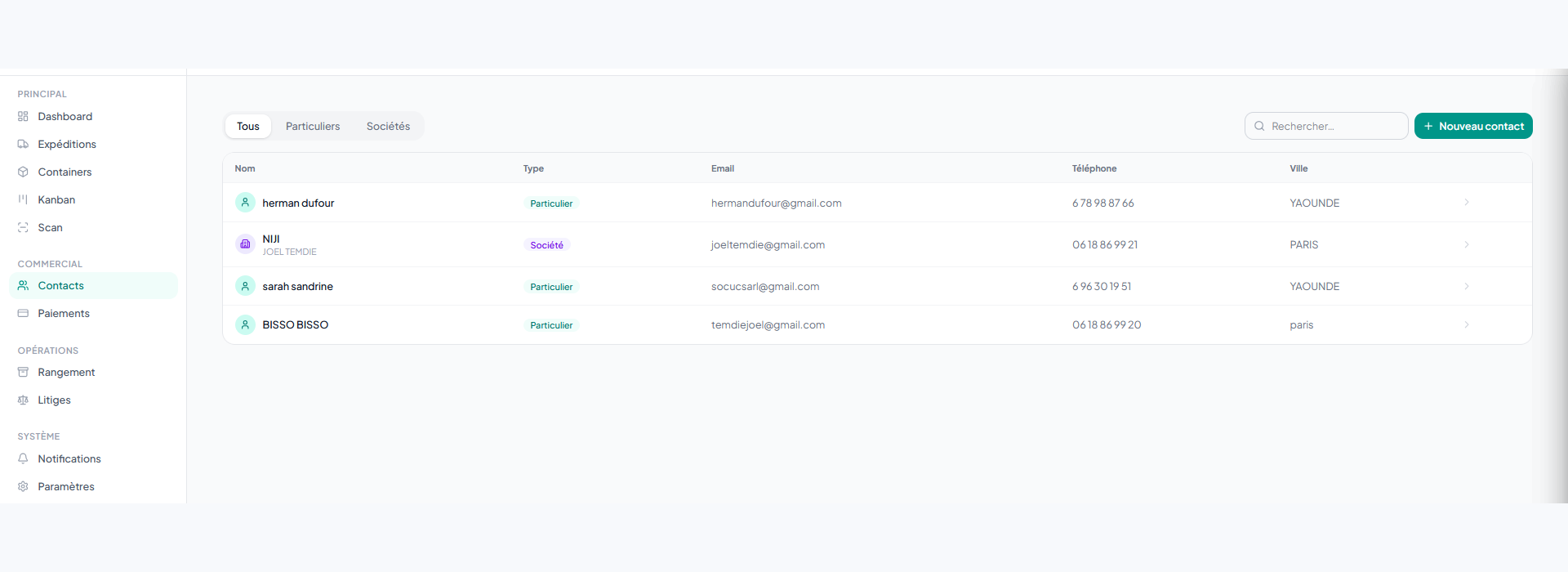Click the Paramètres gear icon
This screenshot has height=572, width=1568.
(x=23, y=487)
